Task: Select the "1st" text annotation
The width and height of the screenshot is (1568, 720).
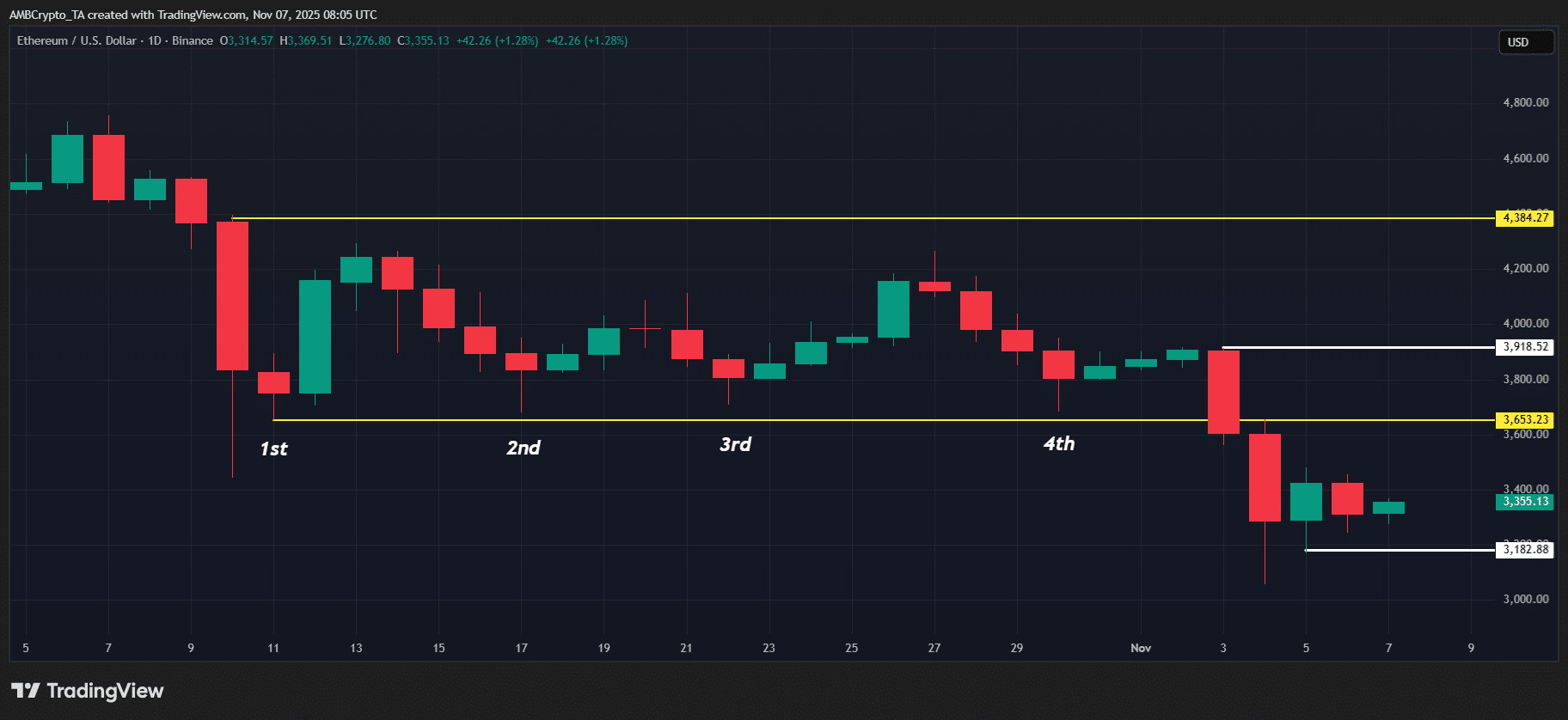Action: (273, 448)
